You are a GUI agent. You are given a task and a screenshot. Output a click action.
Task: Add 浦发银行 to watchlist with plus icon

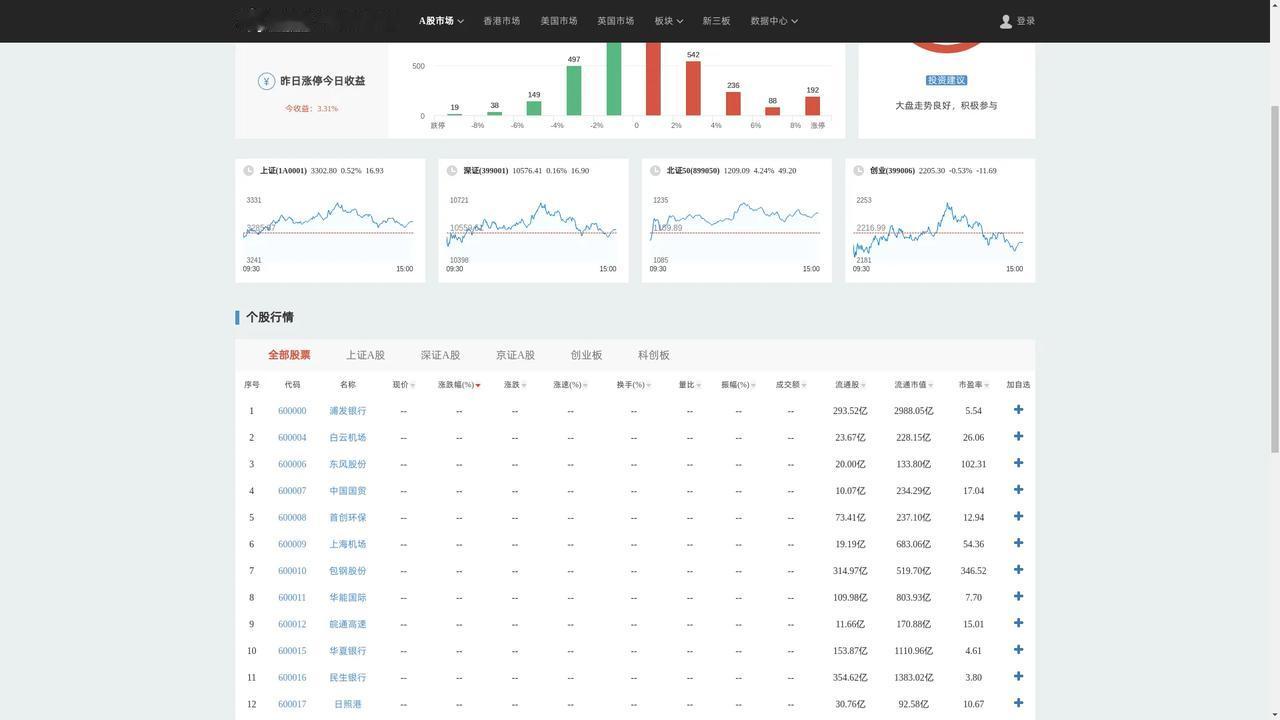click(x=1018, y=410)
